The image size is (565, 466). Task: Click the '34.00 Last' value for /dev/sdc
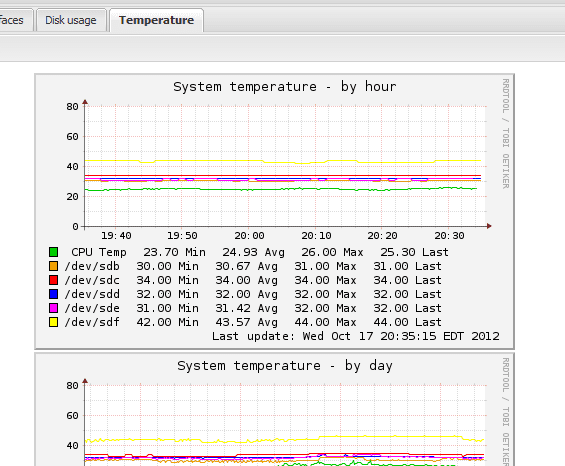[407, 280]
